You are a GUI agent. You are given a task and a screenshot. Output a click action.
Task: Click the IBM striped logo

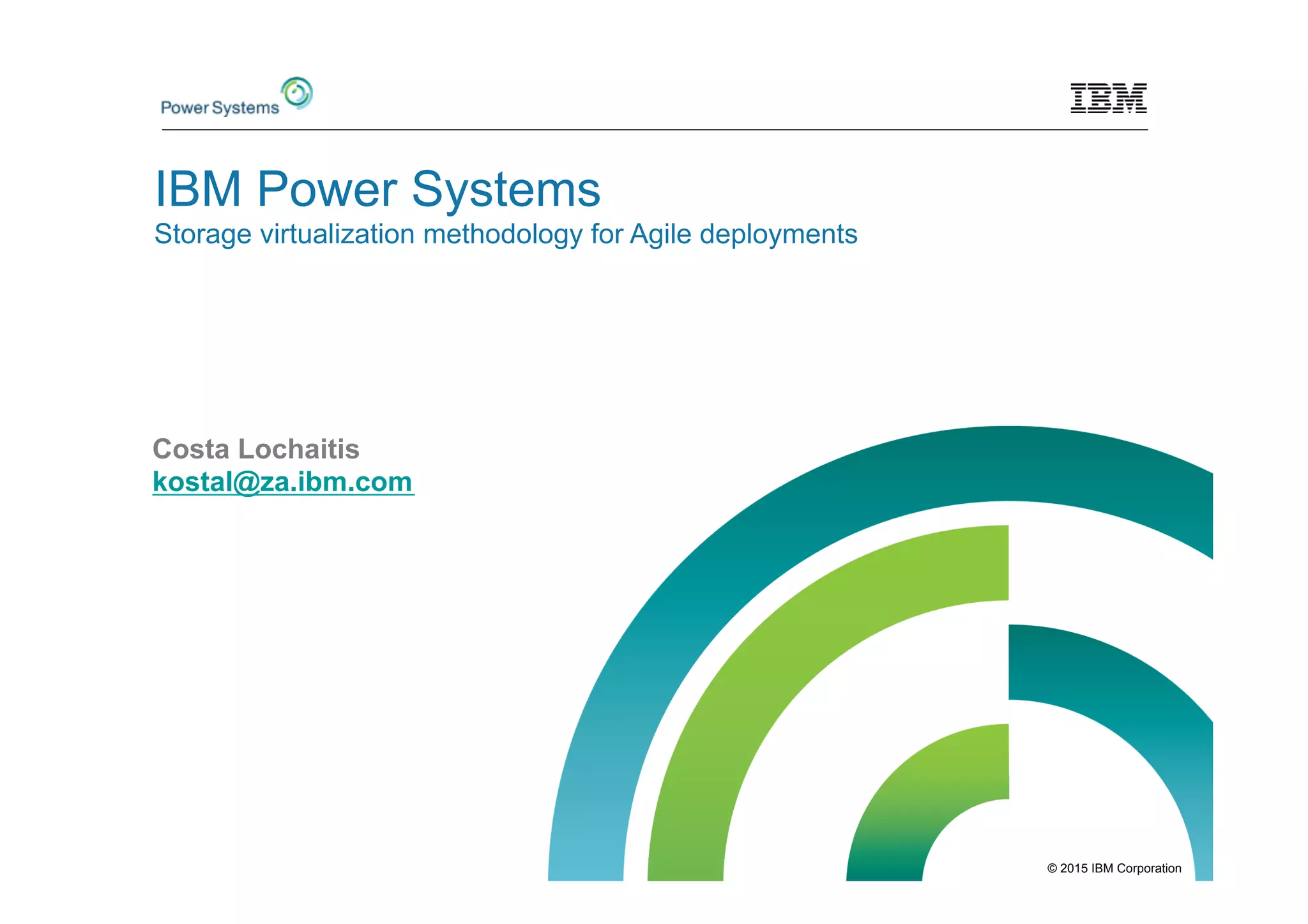point(1108,98)
